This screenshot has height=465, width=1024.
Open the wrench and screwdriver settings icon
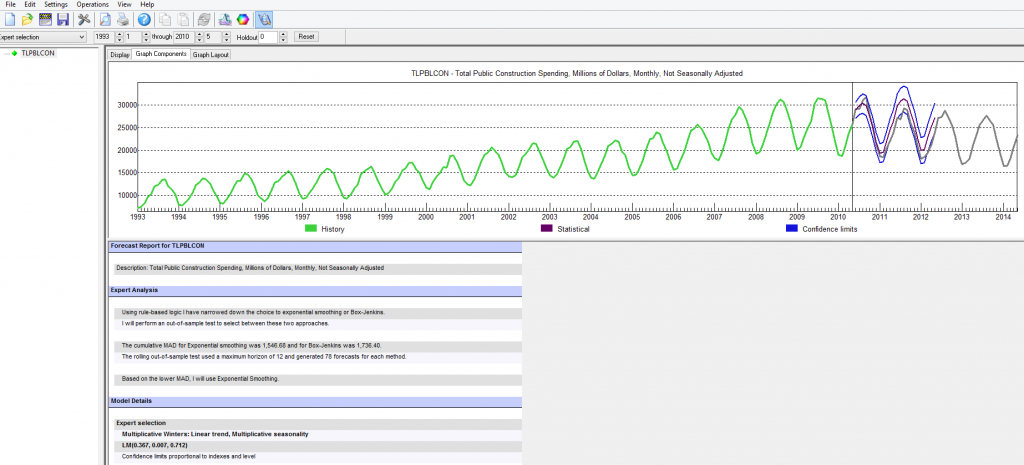pyautogui.click(x=84, y=20)
